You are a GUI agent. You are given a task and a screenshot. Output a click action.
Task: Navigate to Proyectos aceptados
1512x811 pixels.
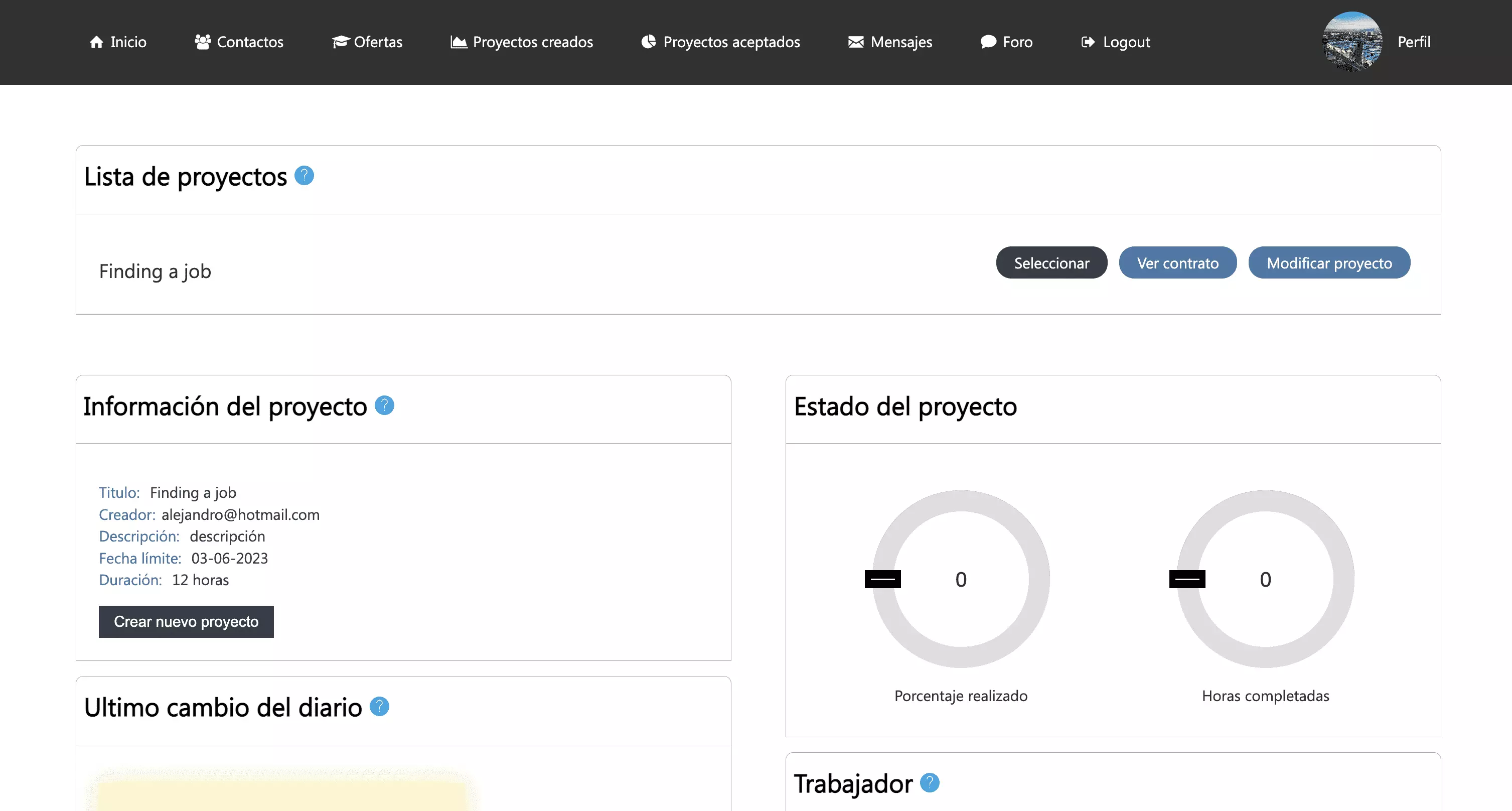pos(720,42)
